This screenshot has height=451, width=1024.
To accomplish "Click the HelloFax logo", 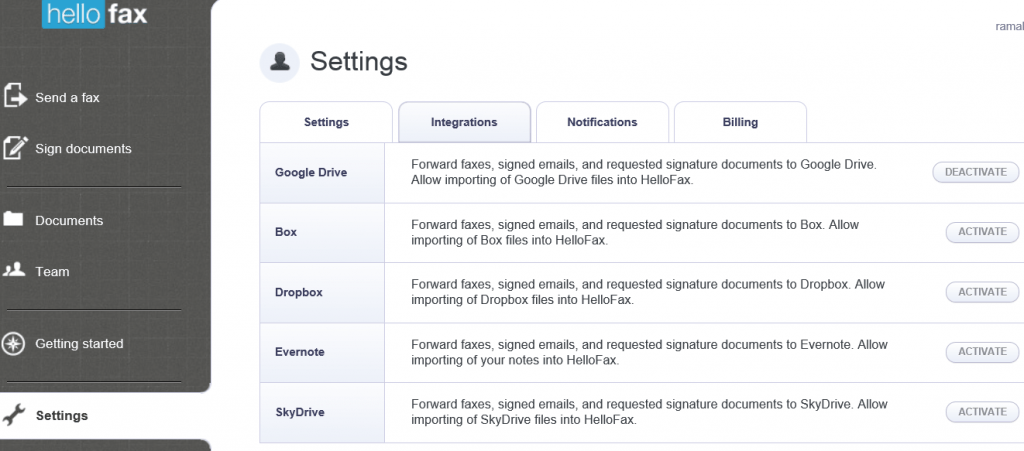I will click(95, 14).
